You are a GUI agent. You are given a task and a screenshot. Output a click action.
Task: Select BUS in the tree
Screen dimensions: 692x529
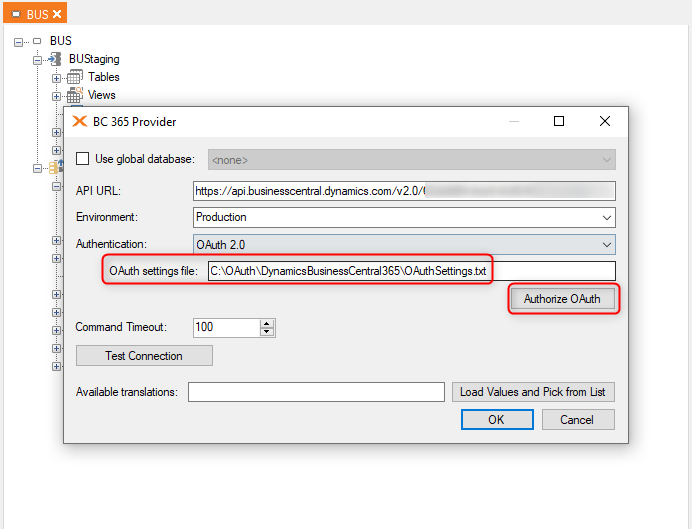click(x=60, y=41)
